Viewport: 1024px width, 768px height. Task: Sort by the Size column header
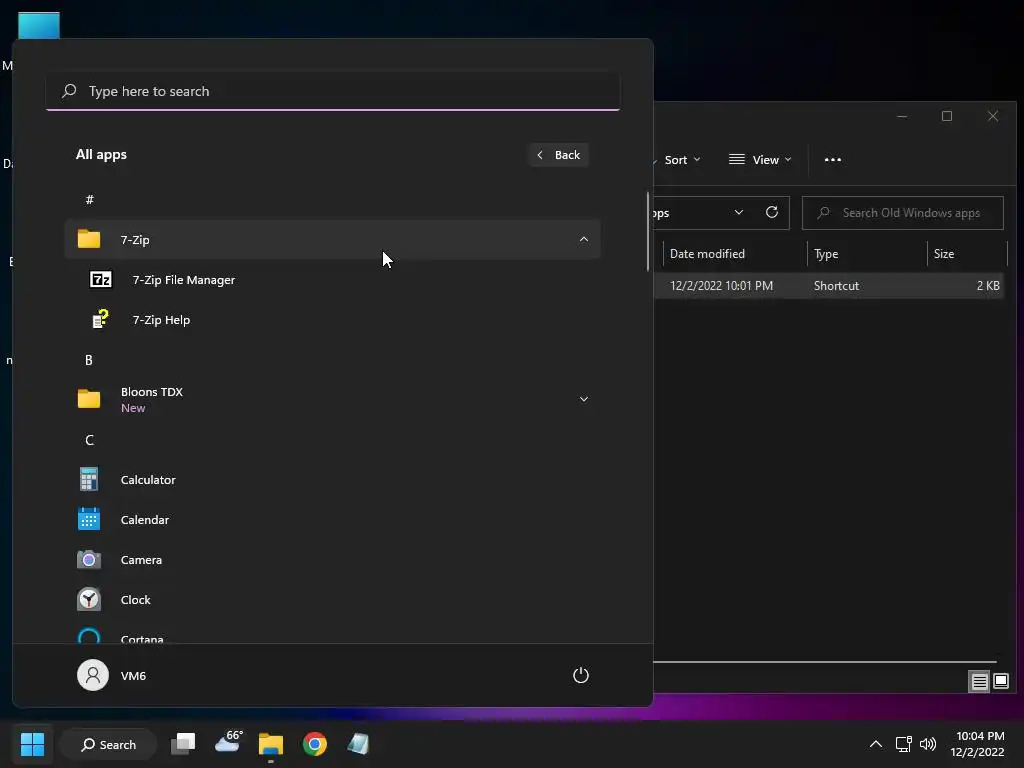(x=967, y=253)
